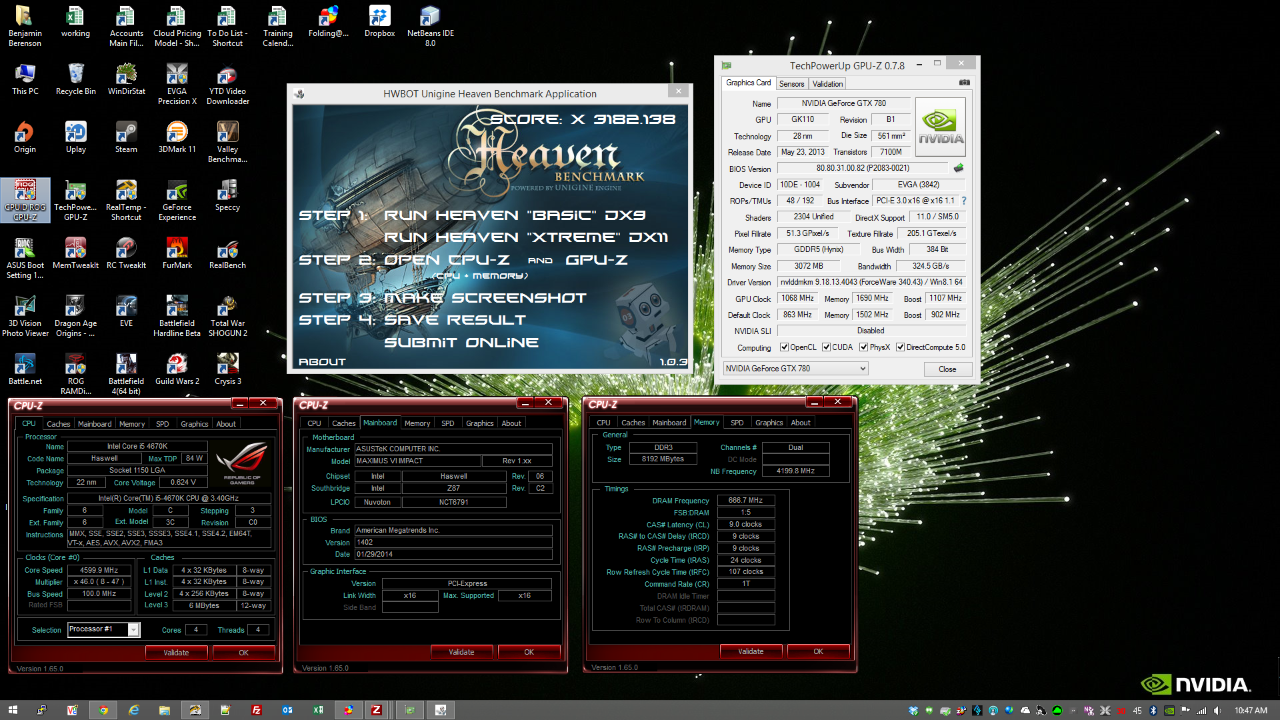The width and height of the screenshot is (1280, 720).
Task: Open Caches tab in the CPU-Z CPU window
Action: [58, 424]
